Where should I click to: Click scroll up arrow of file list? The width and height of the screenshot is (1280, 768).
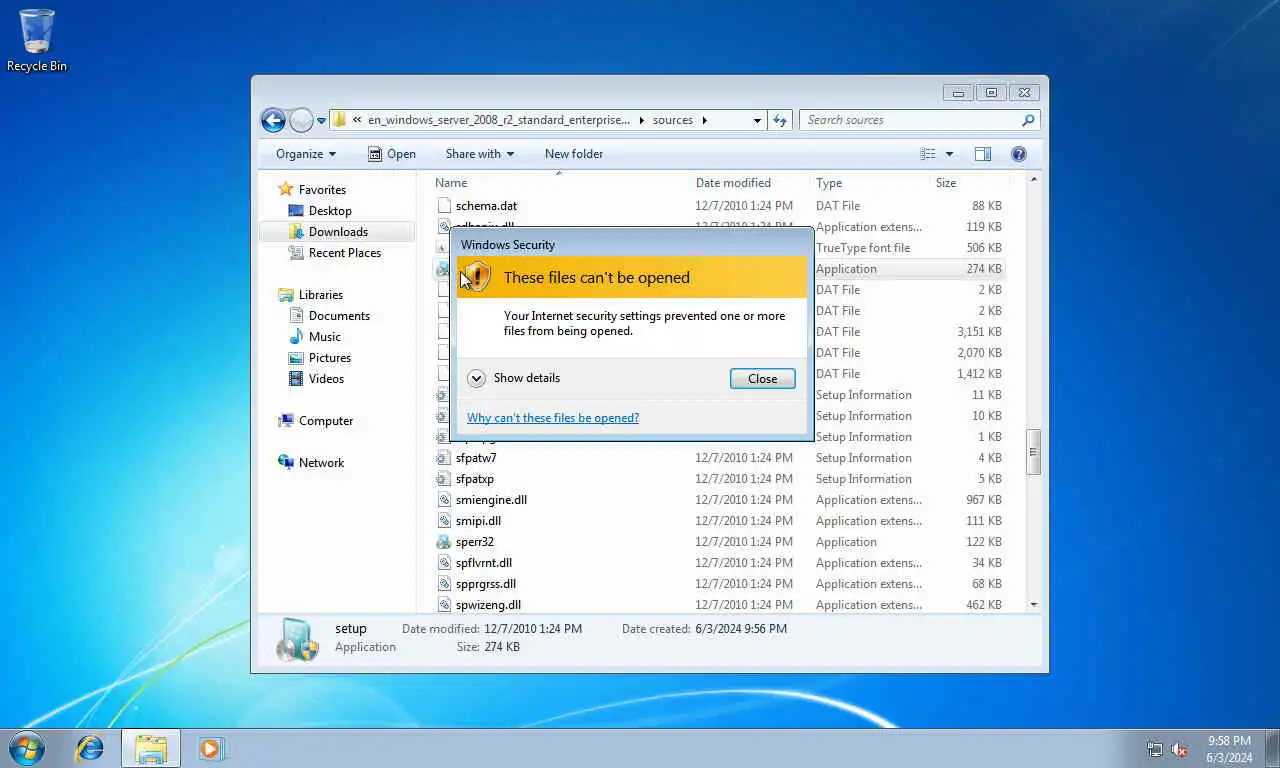1033,180
